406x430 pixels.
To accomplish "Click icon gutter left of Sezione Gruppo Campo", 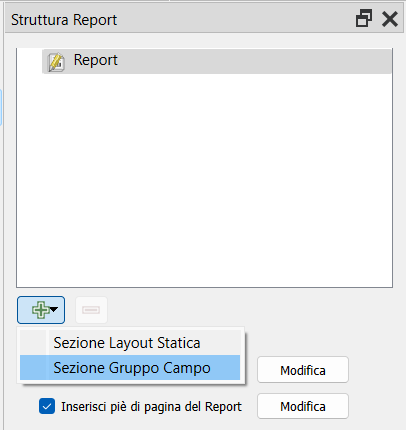I will 33,368.
